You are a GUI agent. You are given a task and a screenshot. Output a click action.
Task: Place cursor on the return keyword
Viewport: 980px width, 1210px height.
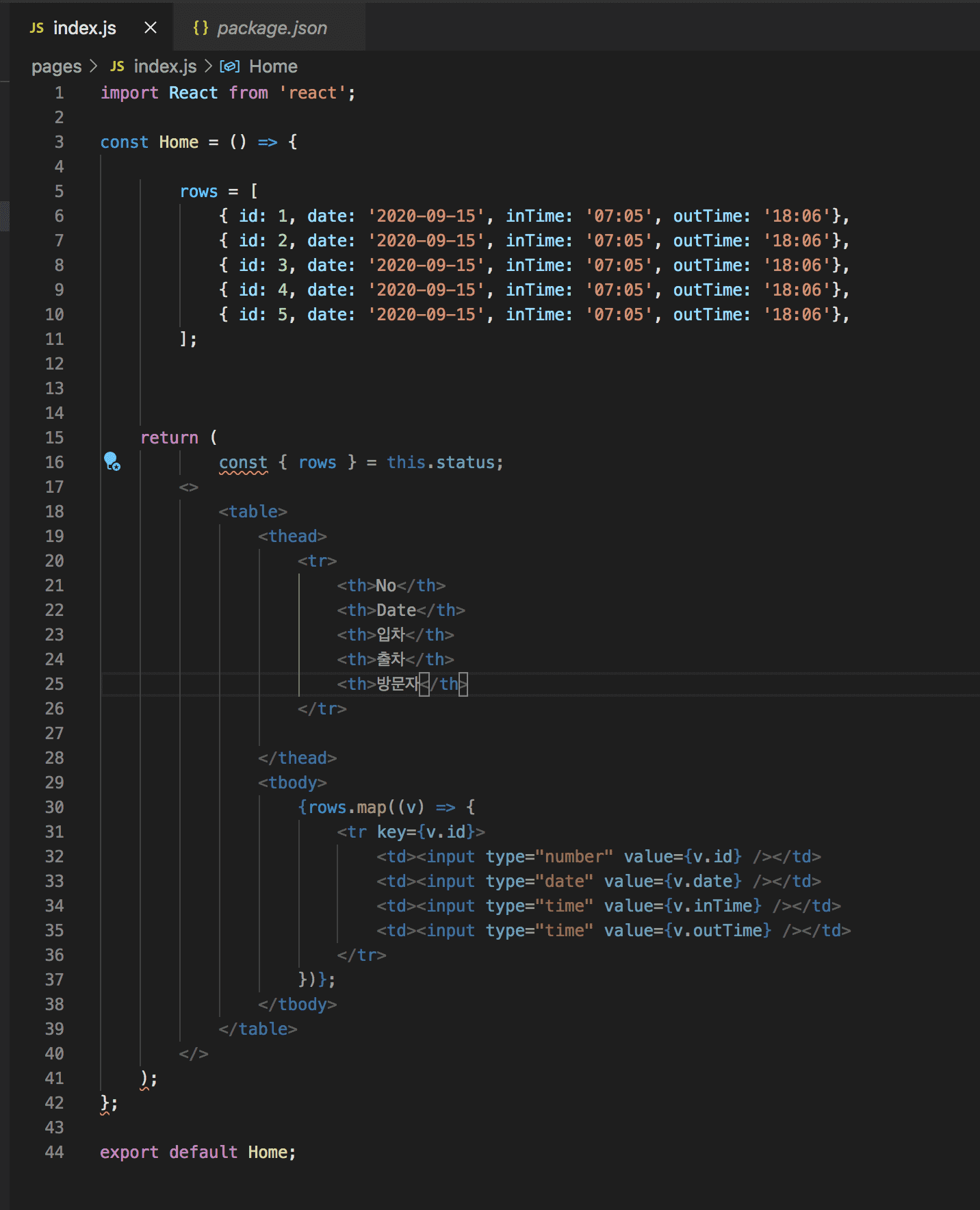pos(169,438)
